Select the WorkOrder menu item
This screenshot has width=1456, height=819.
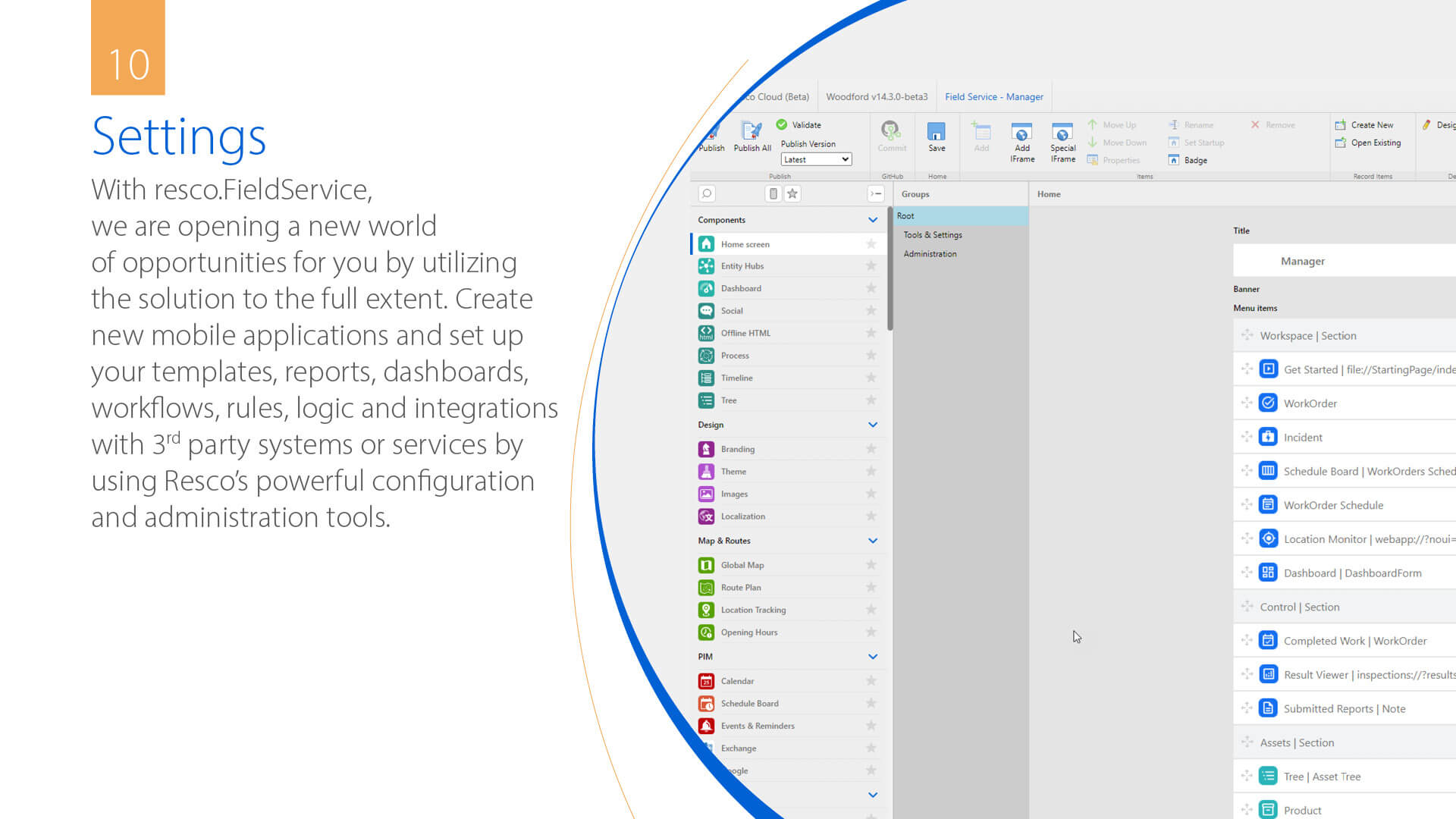pyautogui.click(x=1345, y=403)
